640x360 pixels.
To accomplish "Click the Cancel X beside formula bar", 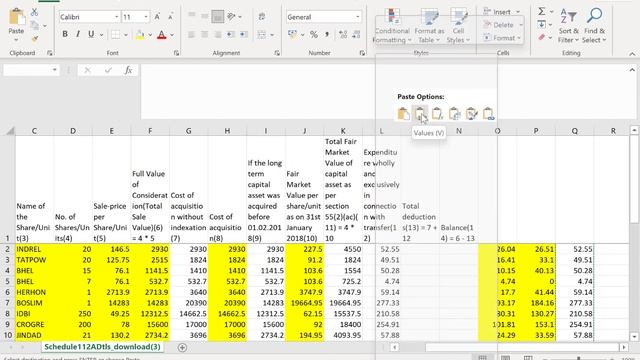I will 87,70.
